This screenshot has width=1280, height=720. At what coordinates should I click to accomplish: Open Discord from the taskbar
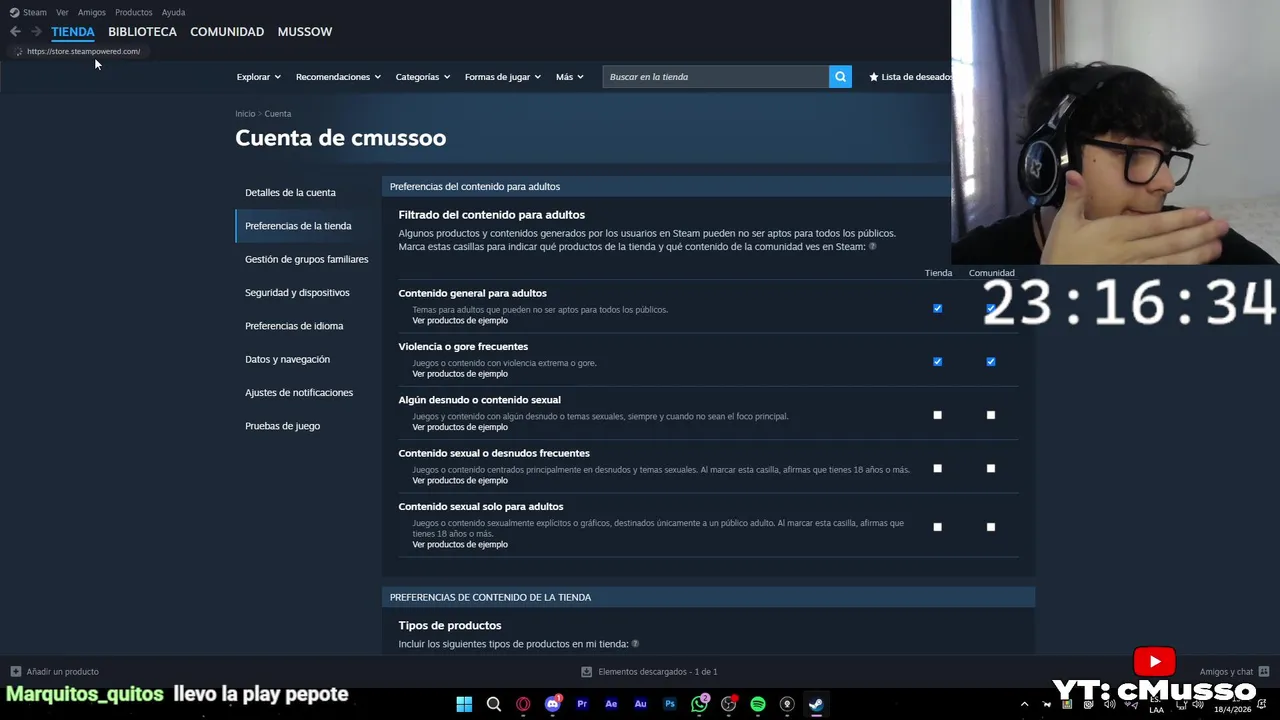552,704
